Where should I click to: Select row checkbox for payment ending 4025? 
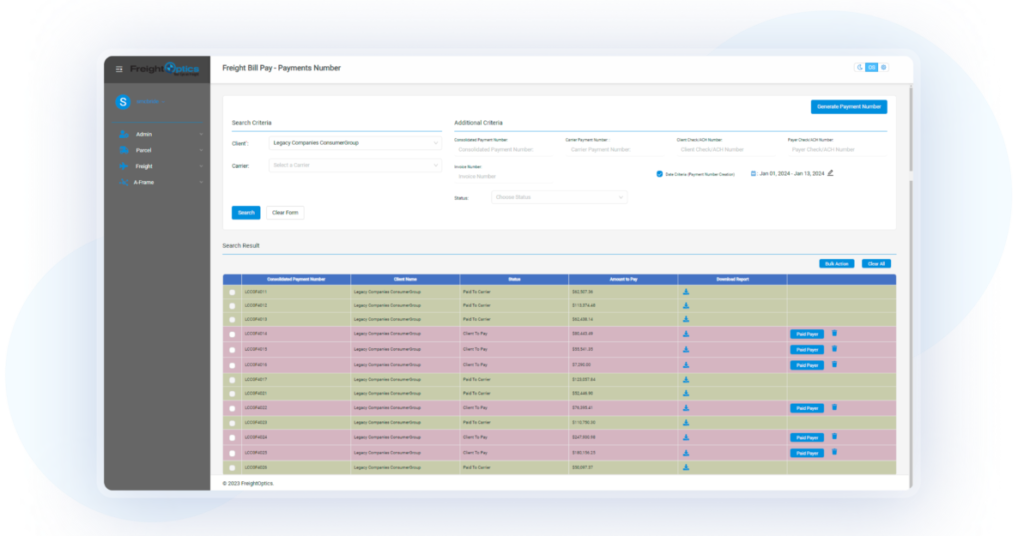[232, 454]
